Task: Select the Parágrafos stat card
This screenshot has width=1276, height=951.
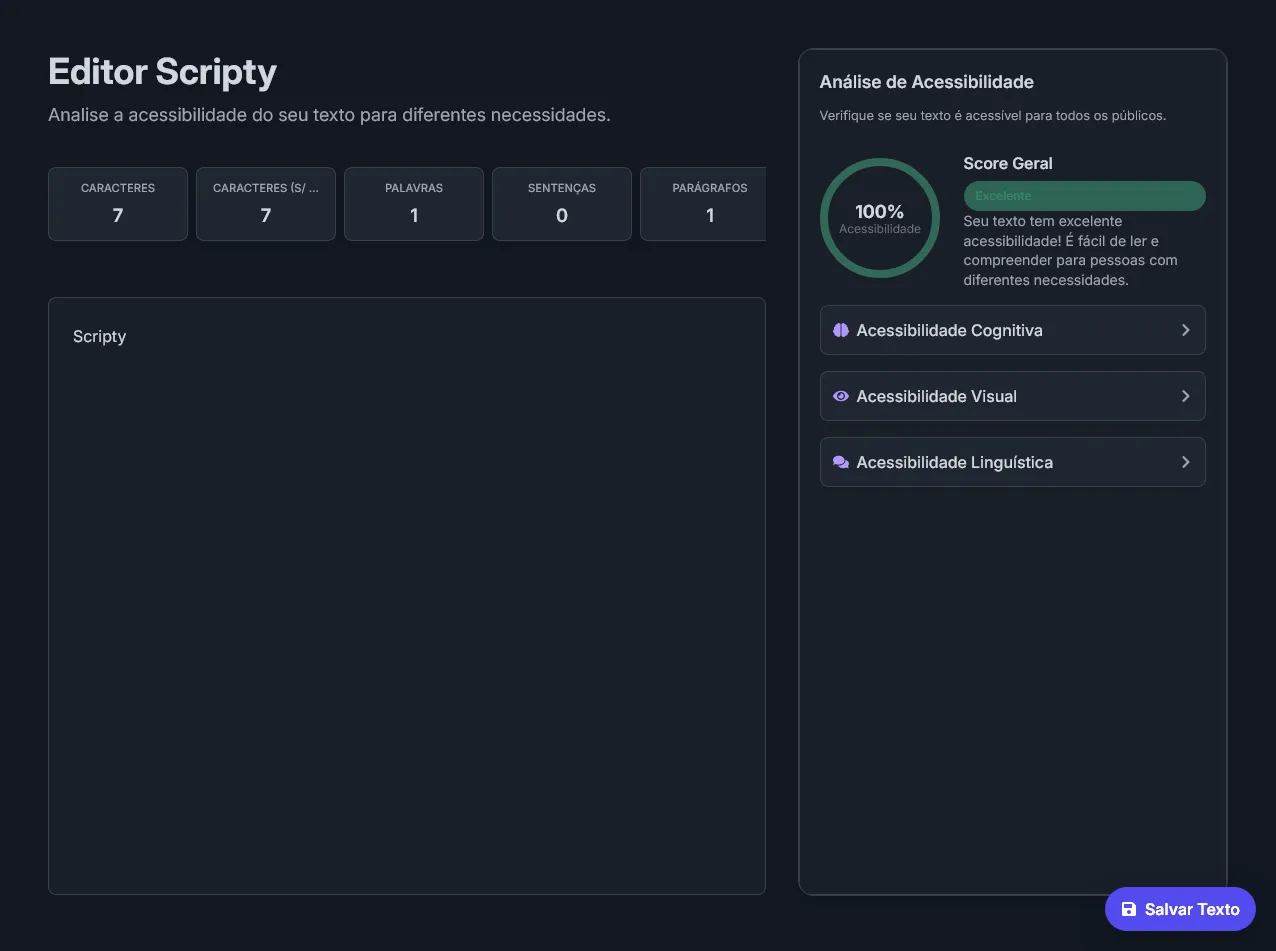Action: 705,204
